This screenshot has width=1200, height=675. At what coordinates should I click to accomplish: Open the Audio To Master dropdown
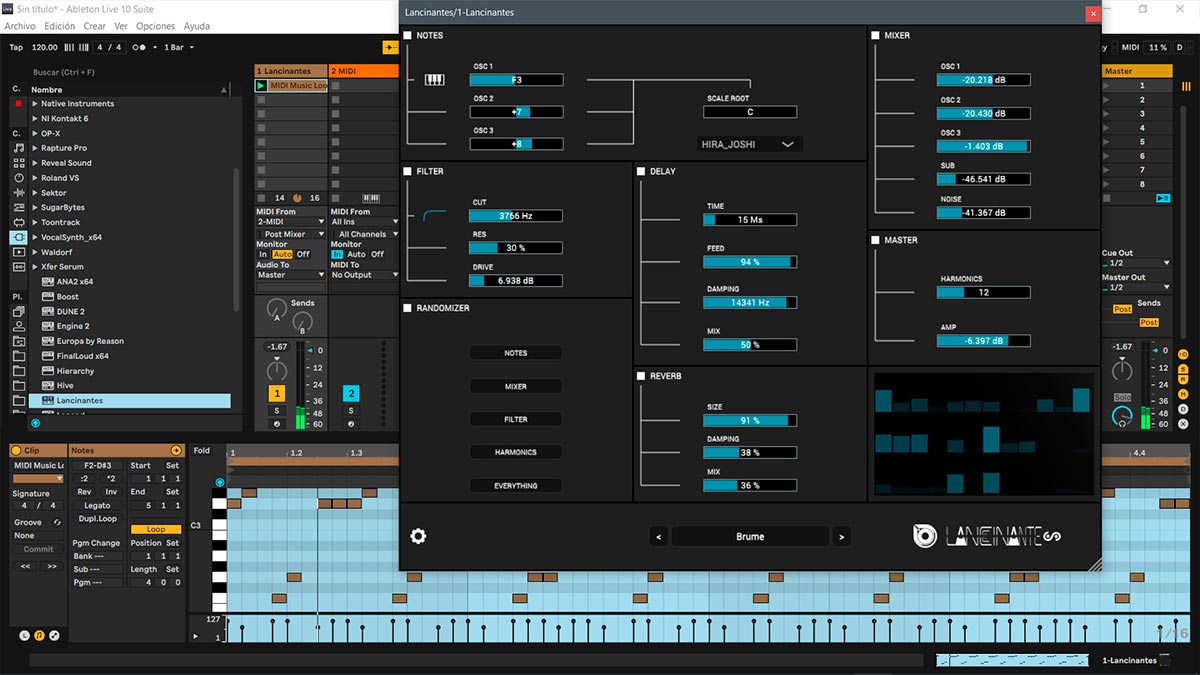tap(291, 275)
